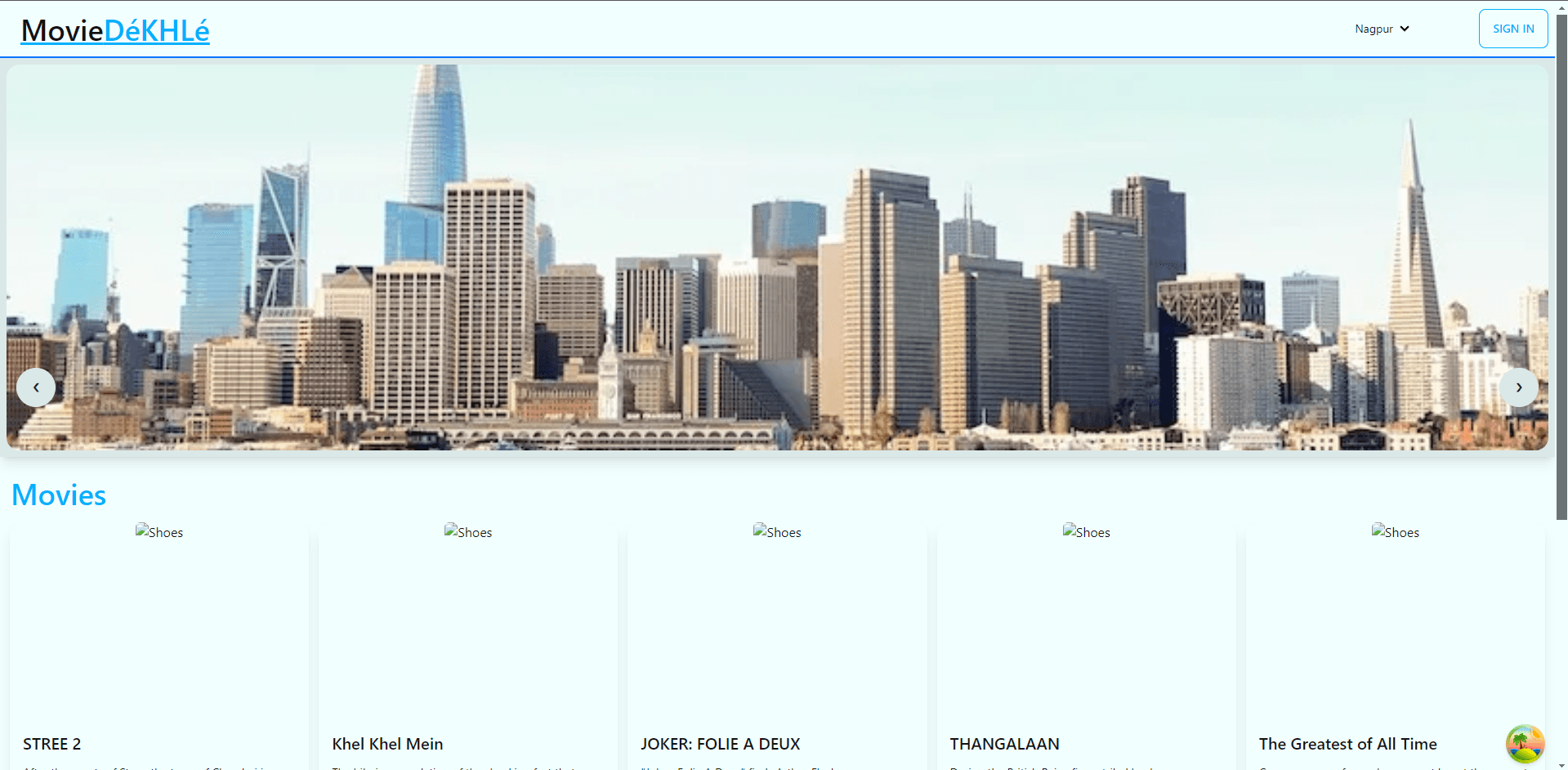The height and width of the screenshot is (770, 1568).
Task: Open the JOKER: FOLIE A DEUX title
Action: pos(721,744)
